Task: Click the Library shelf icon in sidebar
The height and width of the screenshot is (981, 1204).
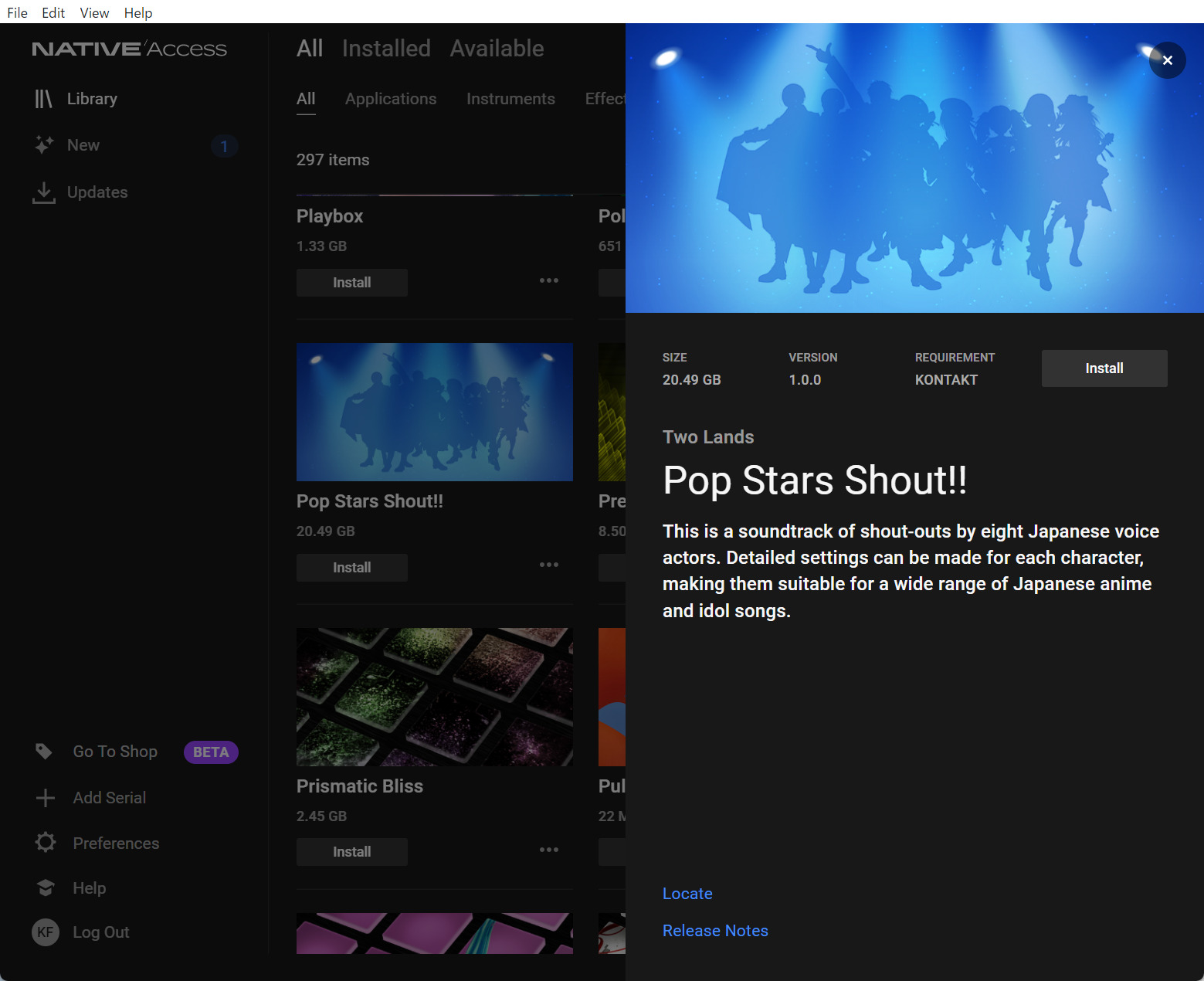Action: (43, 99)
